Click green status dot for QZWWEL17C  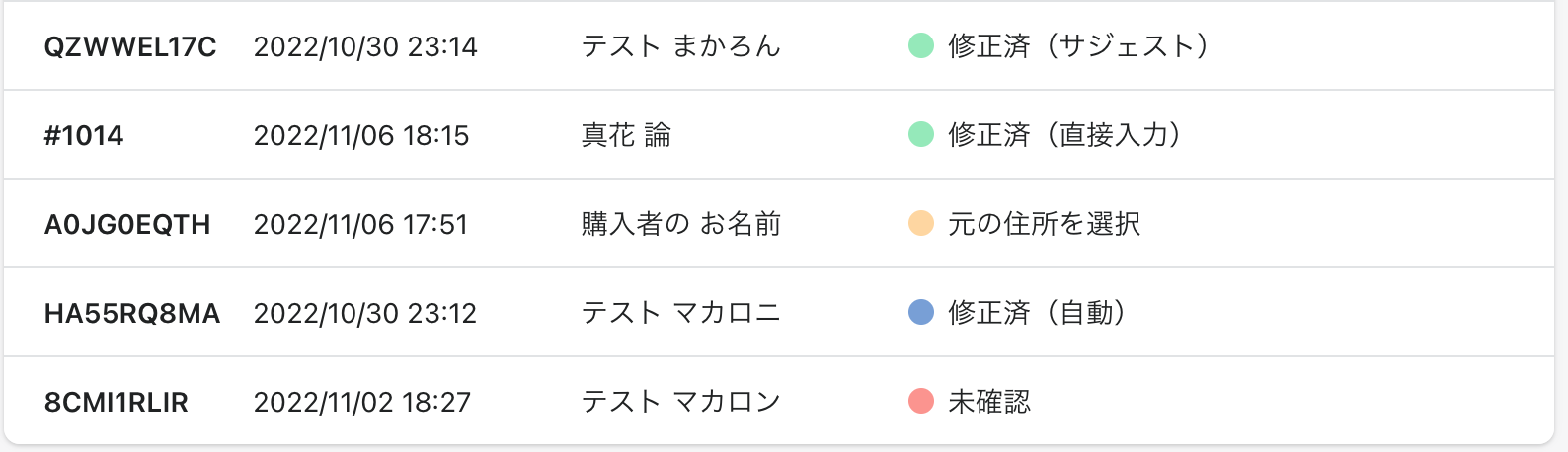click(x=921, y=45)
